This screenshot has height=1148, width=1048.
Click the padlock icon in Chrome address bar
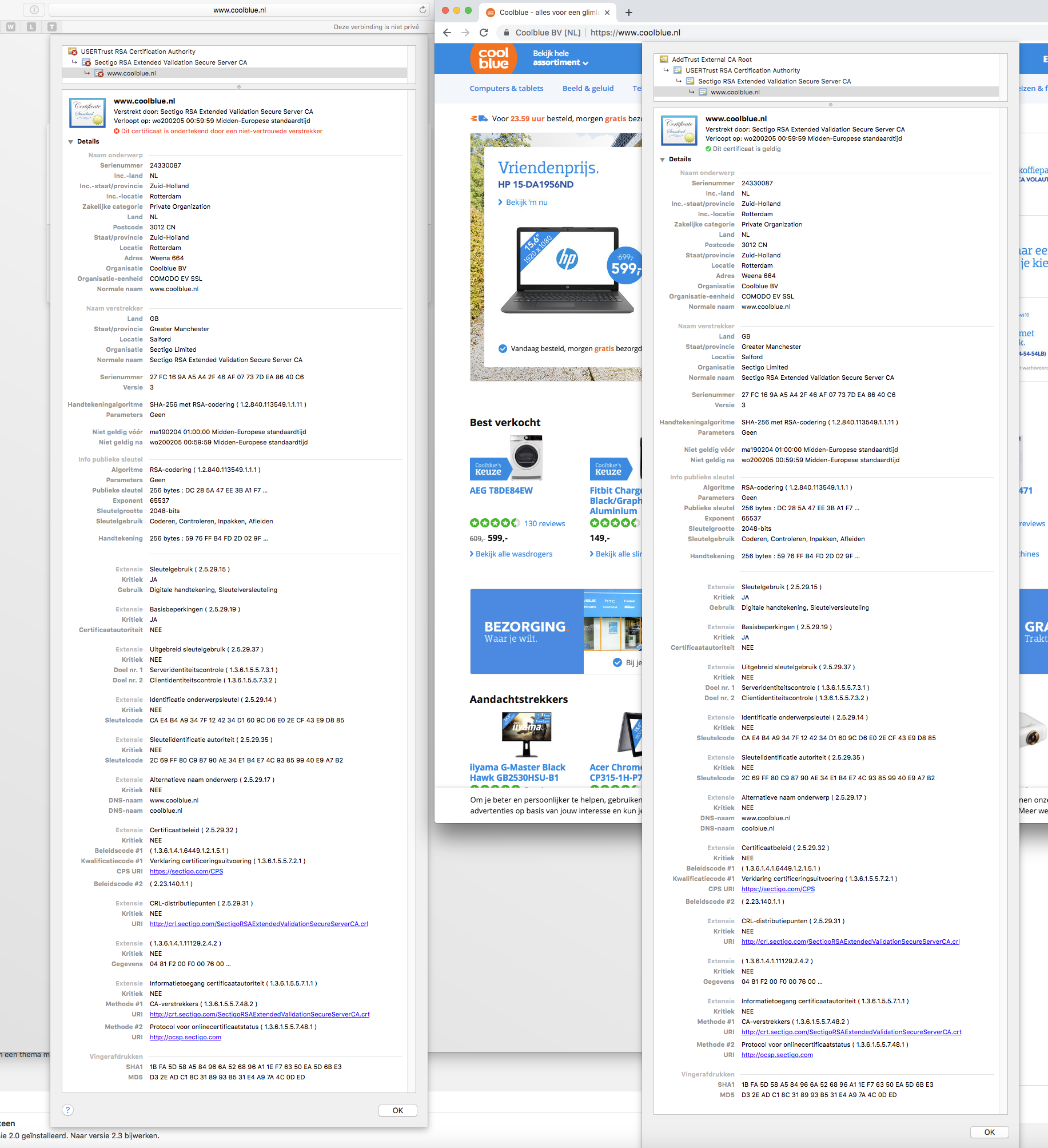(x=507, y=33)
